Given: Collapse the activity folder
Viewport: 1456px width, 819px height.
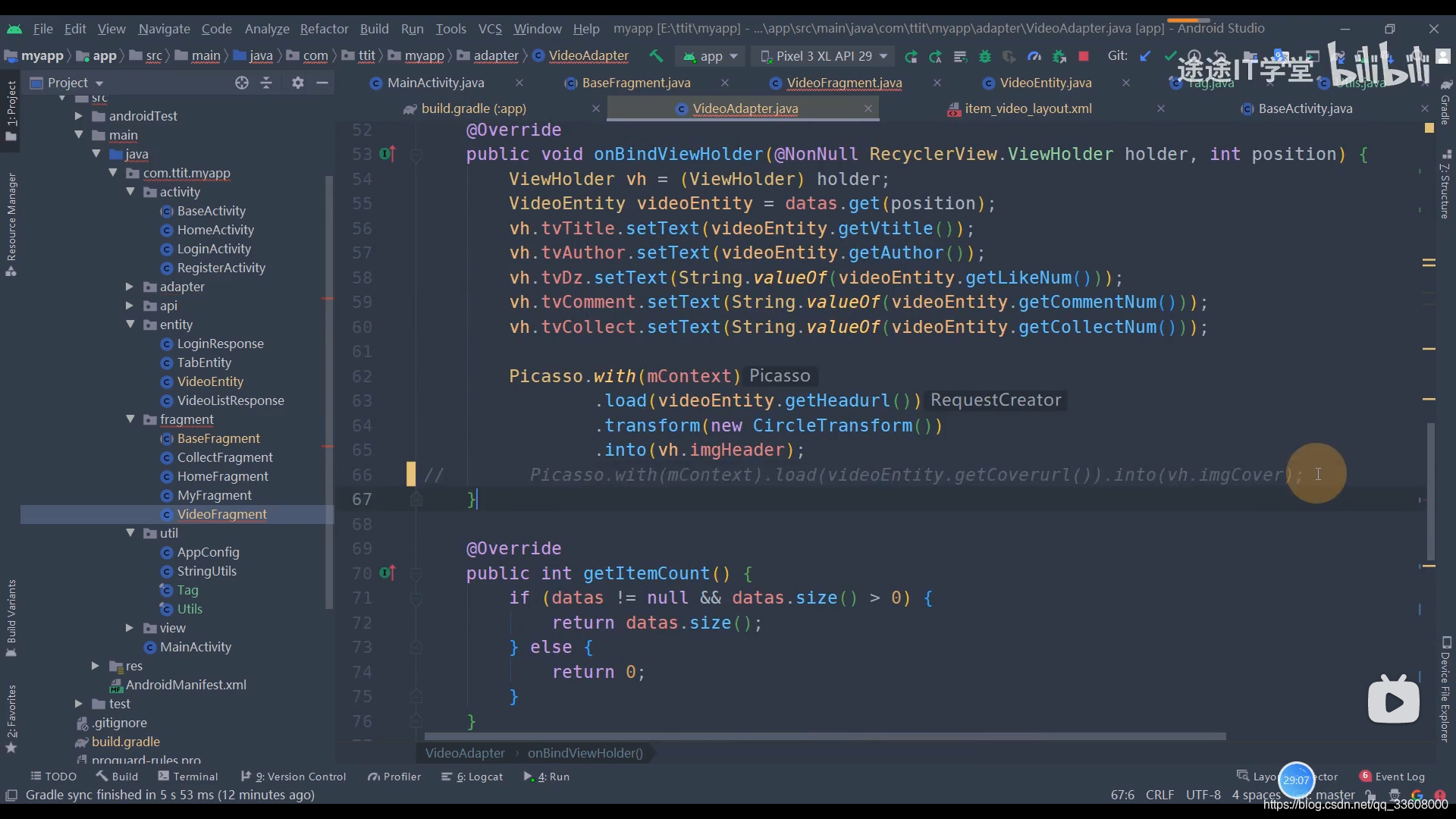Looking at the screenshot, I should 130,192.
